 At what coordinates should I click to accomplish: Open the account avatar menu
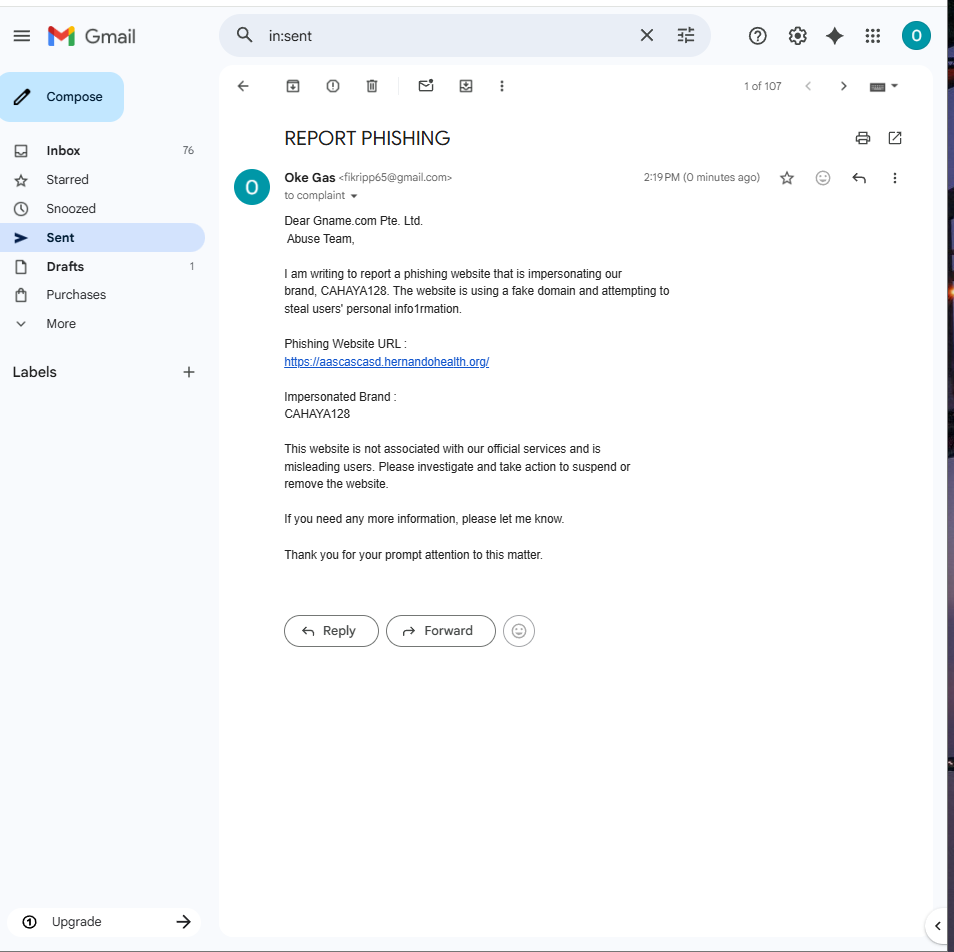916,36
